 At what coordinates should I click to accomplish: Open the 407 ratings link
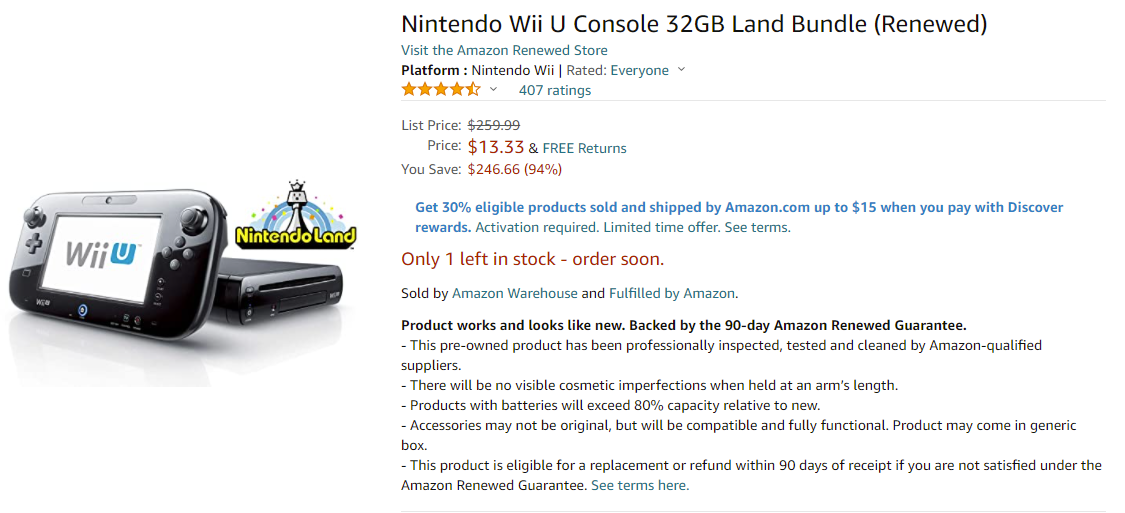coord(555,90)
